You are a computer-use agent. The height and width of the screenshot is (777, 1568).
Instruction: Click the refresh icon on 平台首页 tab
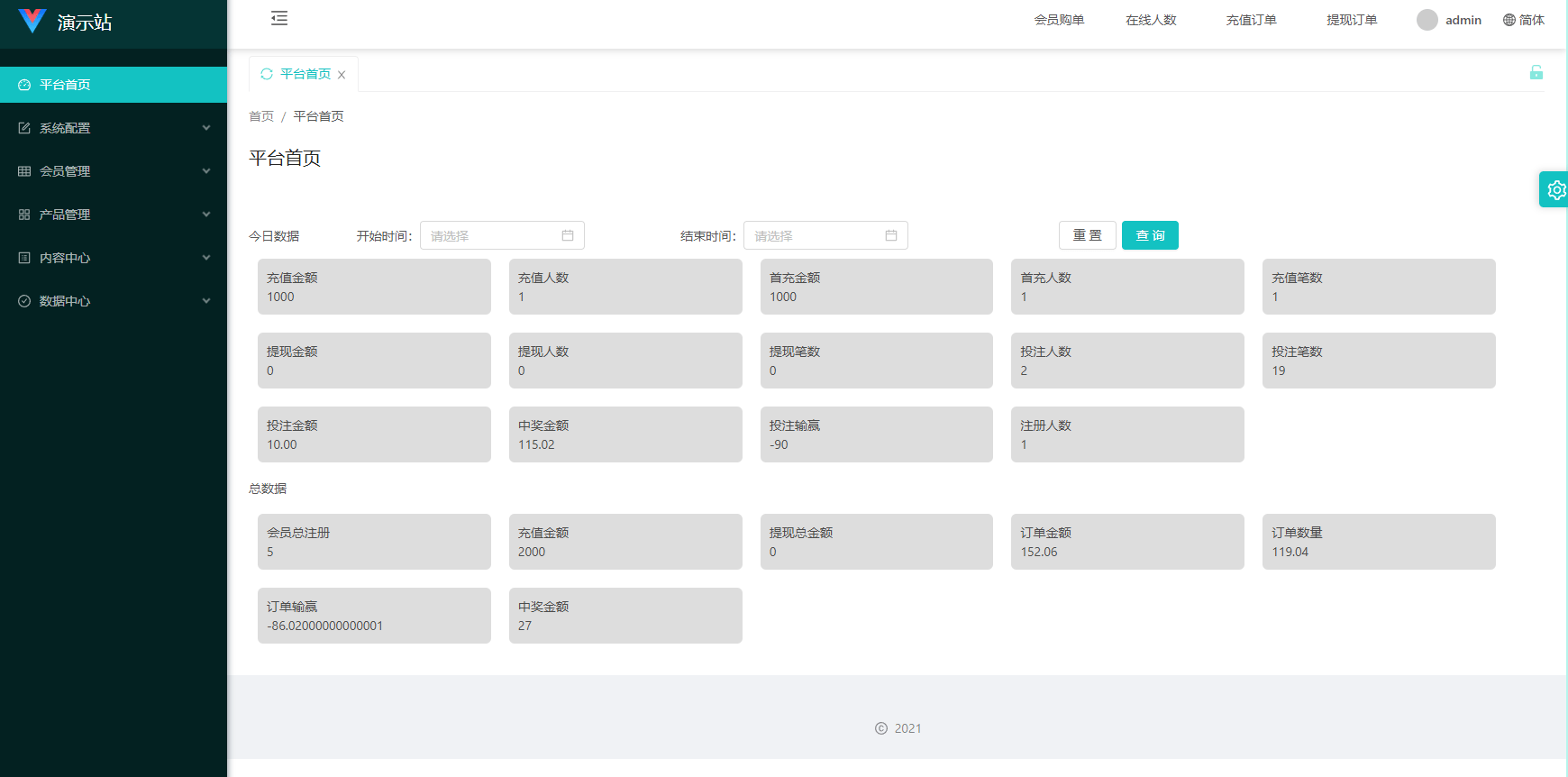point(267,74)
